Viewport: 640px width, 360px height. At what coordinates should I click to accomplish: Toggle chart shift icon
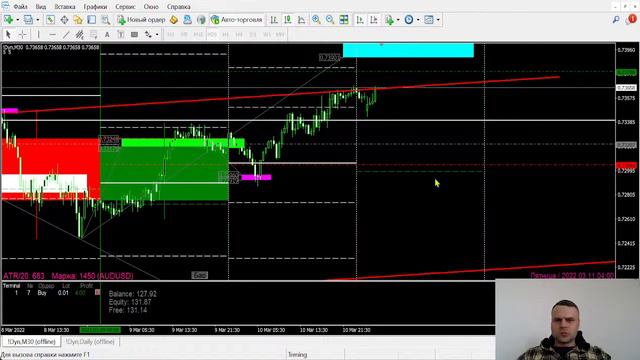(x=373, y=20)
